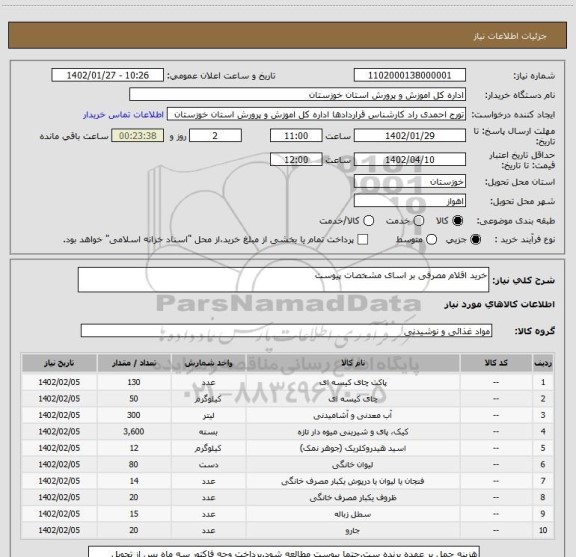
Task: Click the remaining days field showing 2
Action: click(215, 136)
